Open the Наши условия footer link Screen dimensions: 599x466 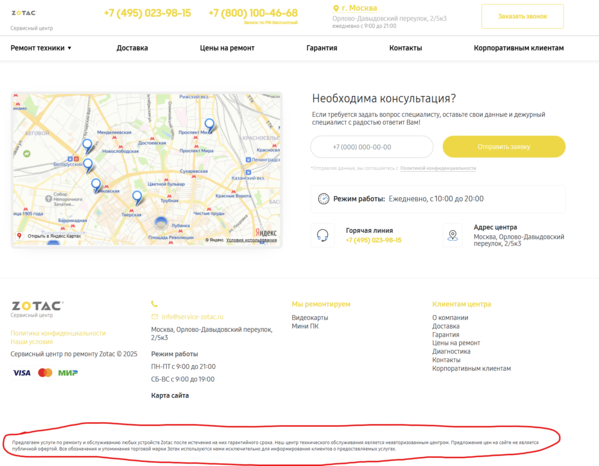coord(32,342)
